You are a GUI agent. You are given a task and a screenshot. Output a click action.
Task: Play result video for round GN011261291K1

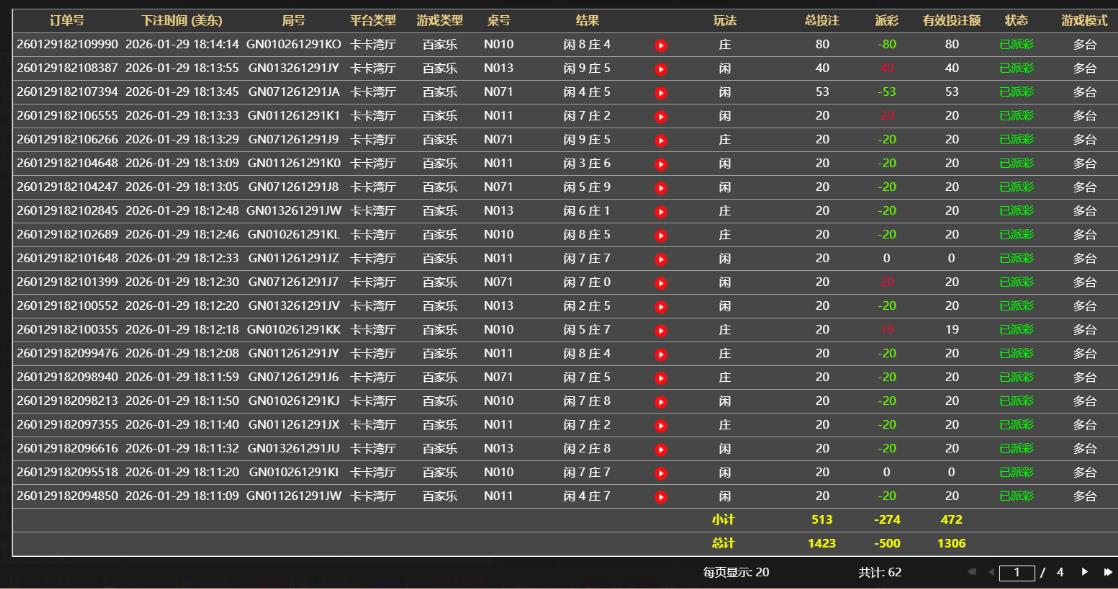pyautogui.click(x=660, y=116)
